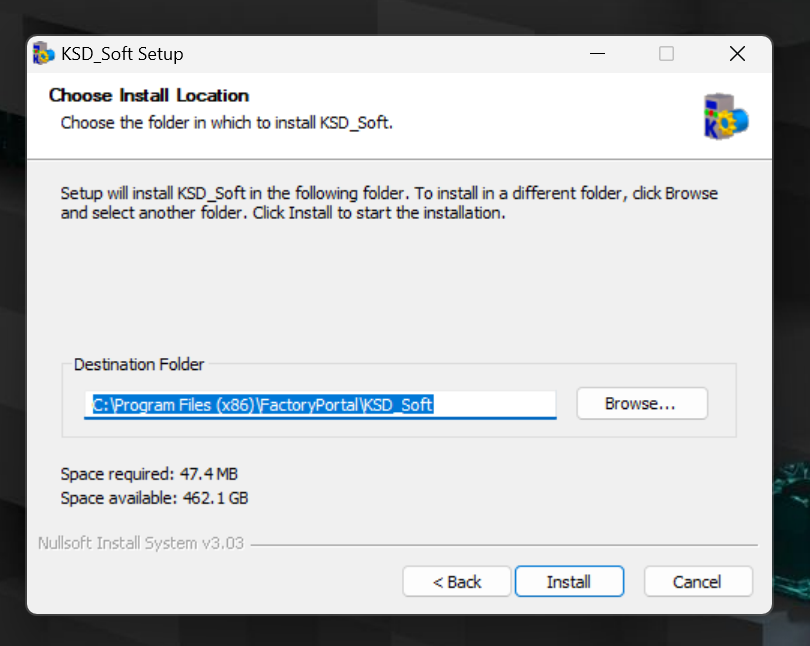
Task: Cancel the KSD_Soft setup
Action: (698, 581)
